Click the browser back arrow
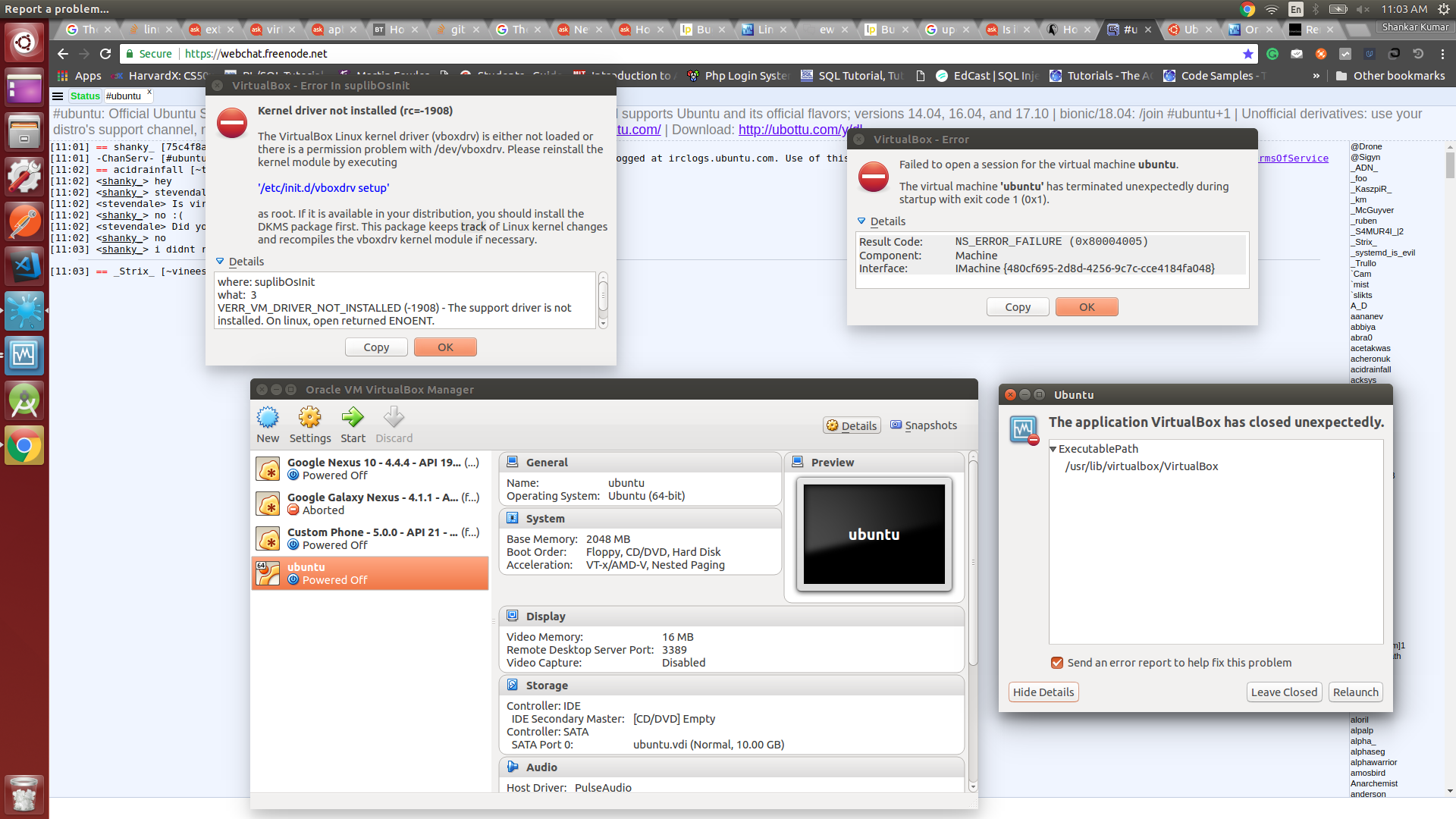This screenshot has width=1456, height=819. point(63,54)
